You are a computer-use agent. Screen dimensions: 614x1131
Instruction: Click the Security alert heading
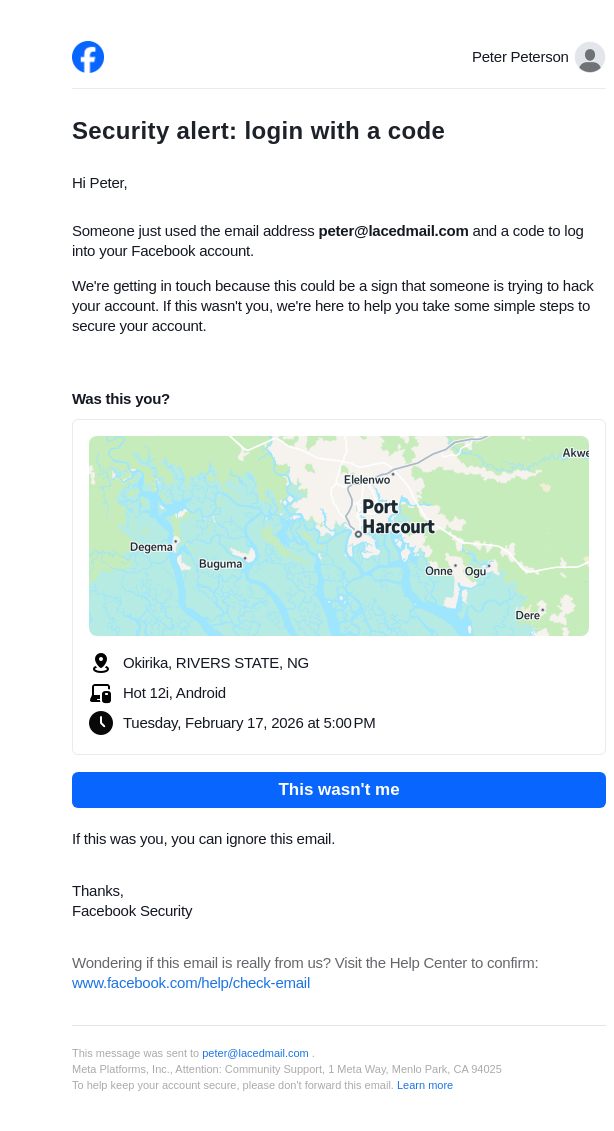coord(258,131)
